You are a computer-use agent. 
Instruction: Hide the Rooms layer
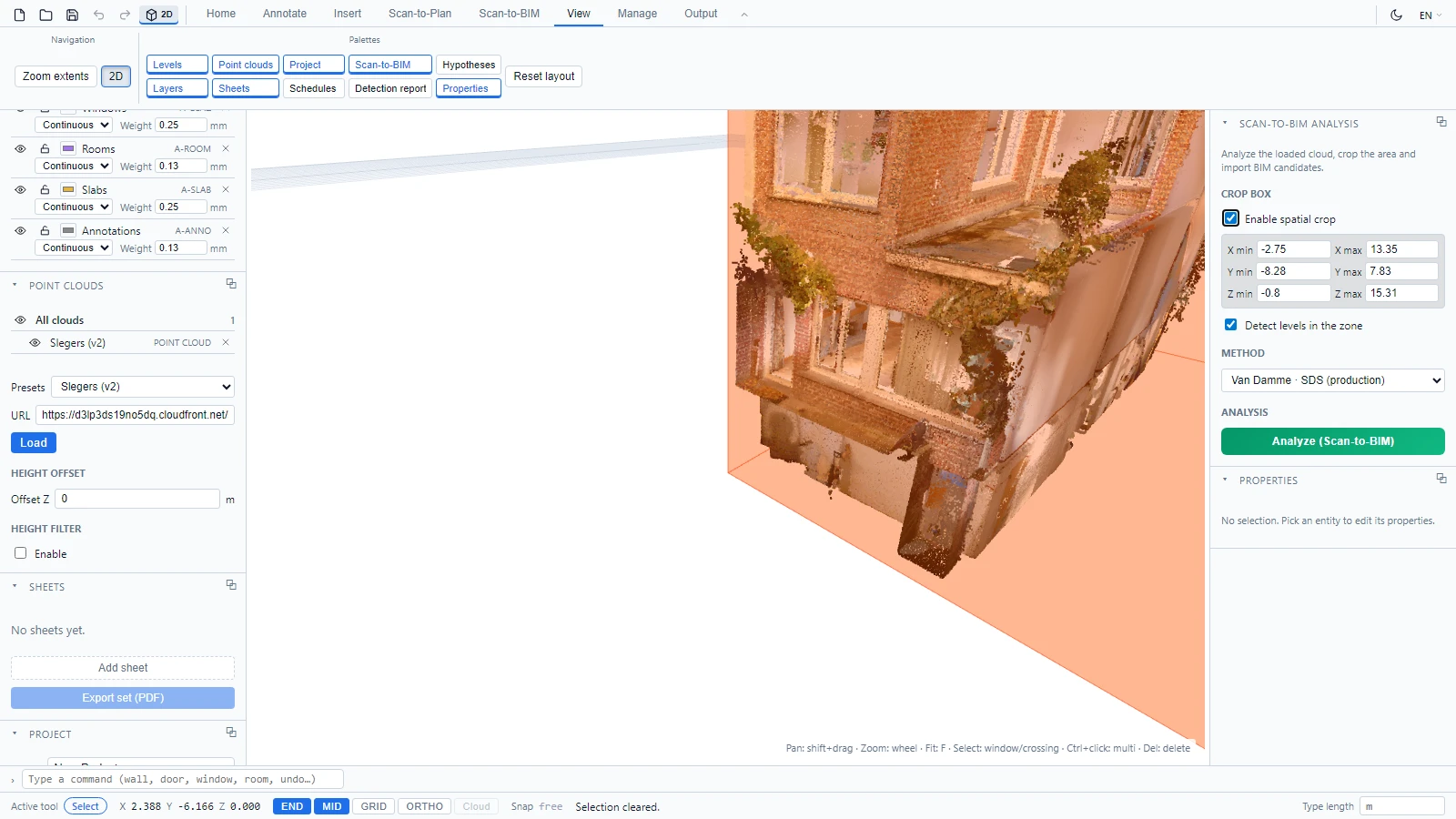coord(20,148)
